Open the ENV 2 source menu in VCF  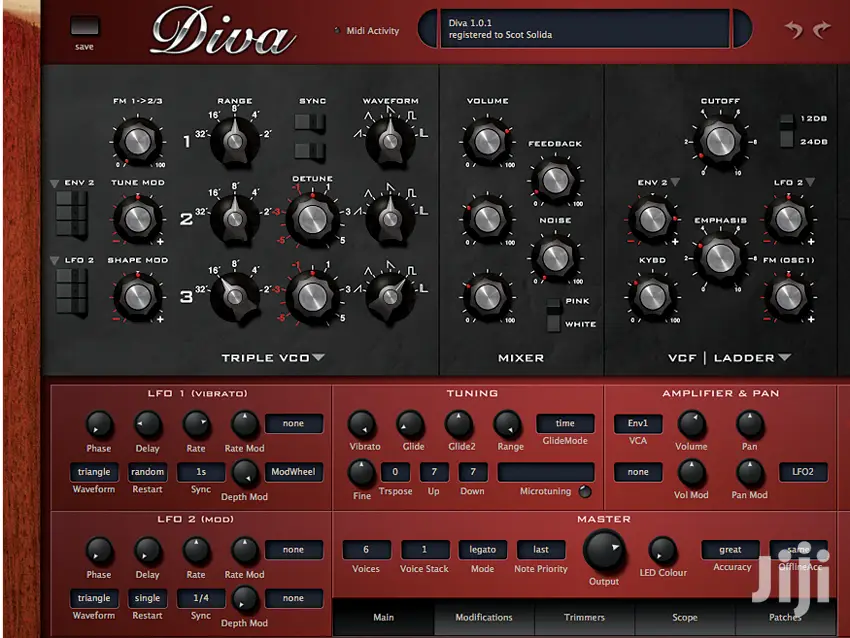pyautogui.click(x=675, y=182)
